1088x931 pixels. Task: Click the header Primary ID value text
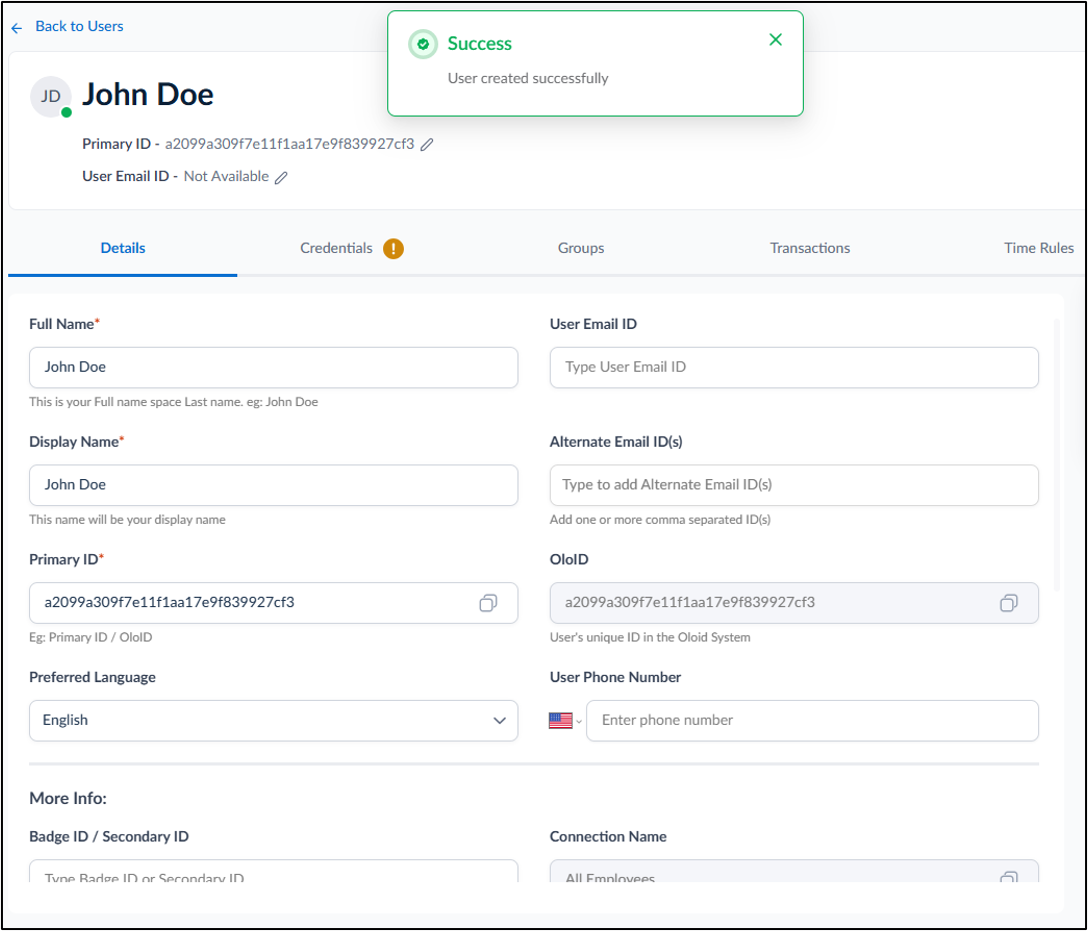point(289,144)
